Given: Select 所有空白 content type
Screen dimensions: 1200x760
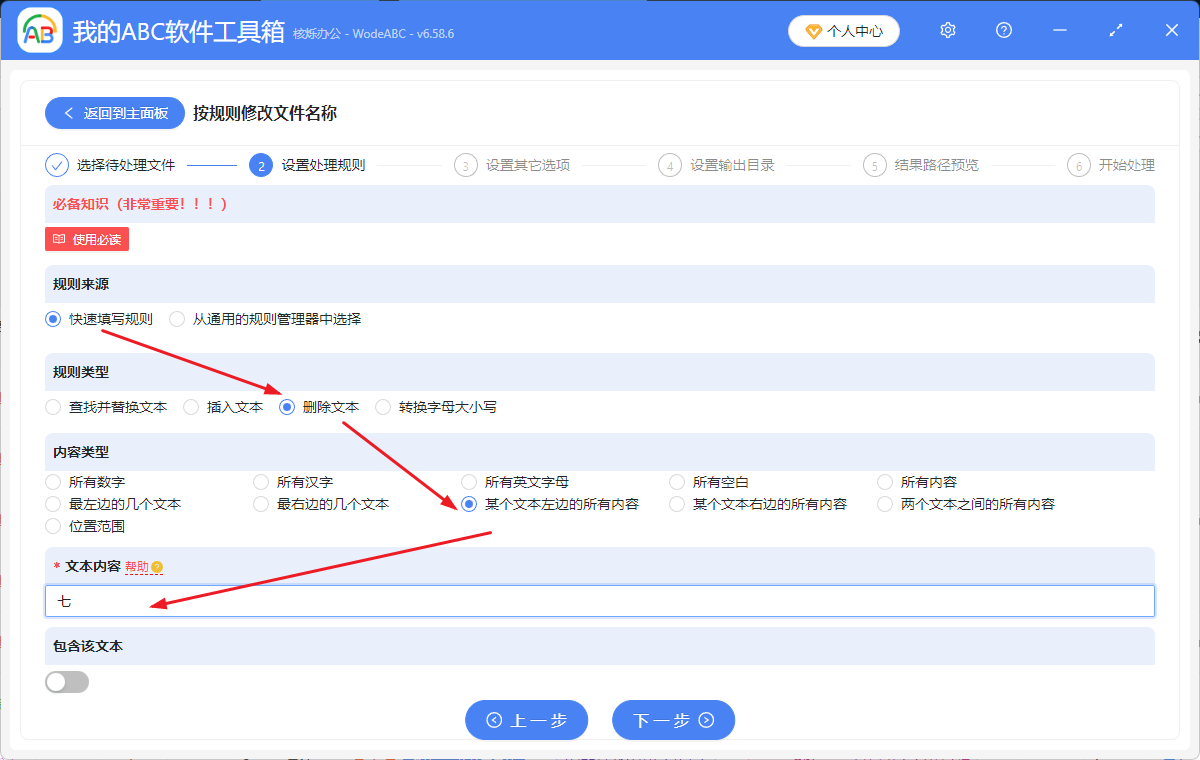Looking at the screenshot, I should [676, 481].
